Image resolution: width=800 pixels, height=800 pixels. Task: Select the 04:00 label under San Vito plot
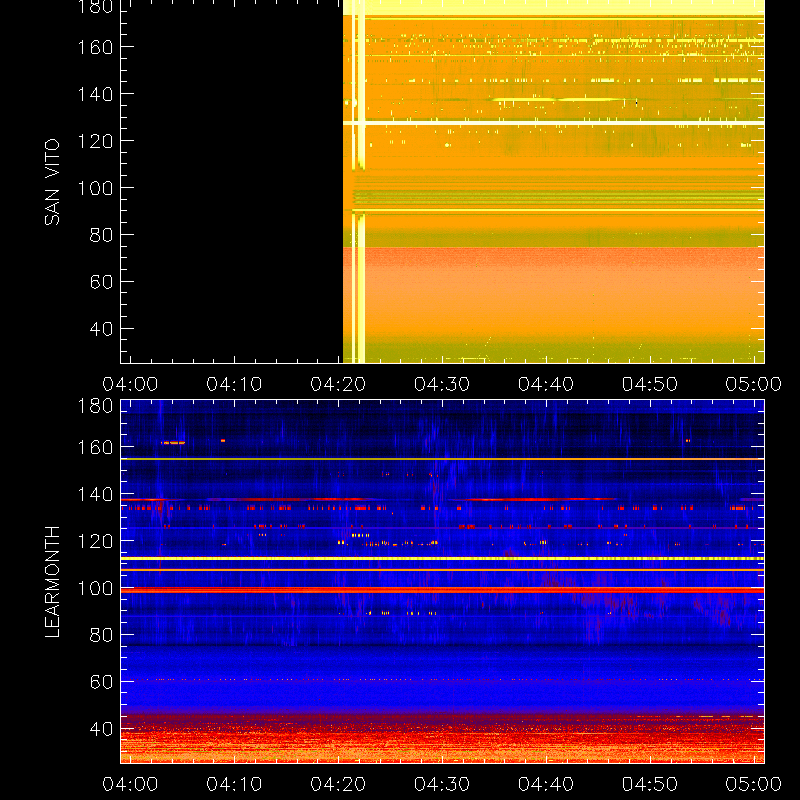pos(130,384)
